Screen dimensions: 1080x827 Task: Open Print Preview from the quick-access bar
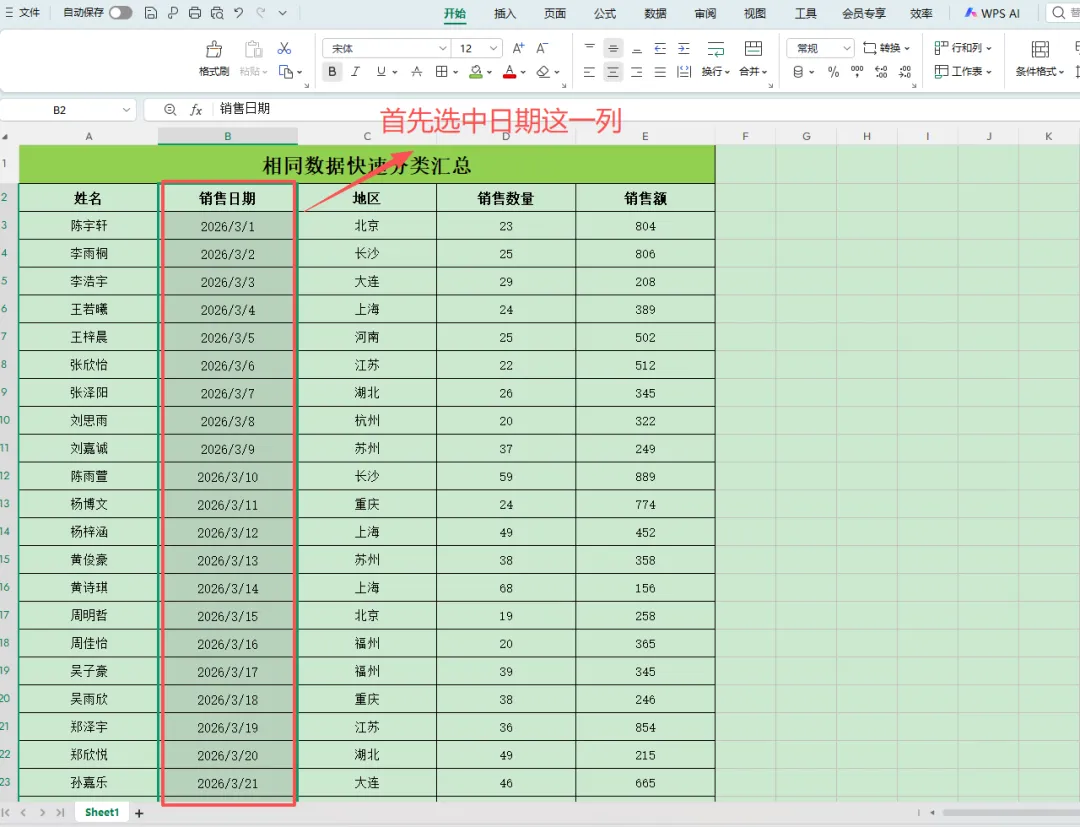point(217,12)
